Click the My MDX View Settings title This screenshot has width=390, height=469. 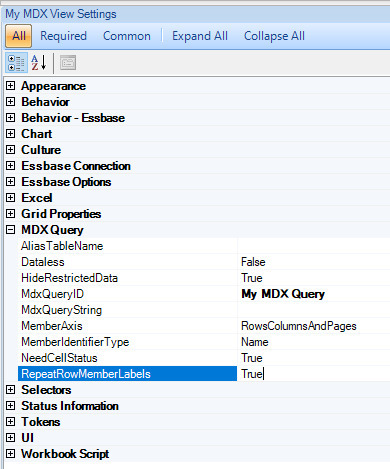[x=61, y=14]
